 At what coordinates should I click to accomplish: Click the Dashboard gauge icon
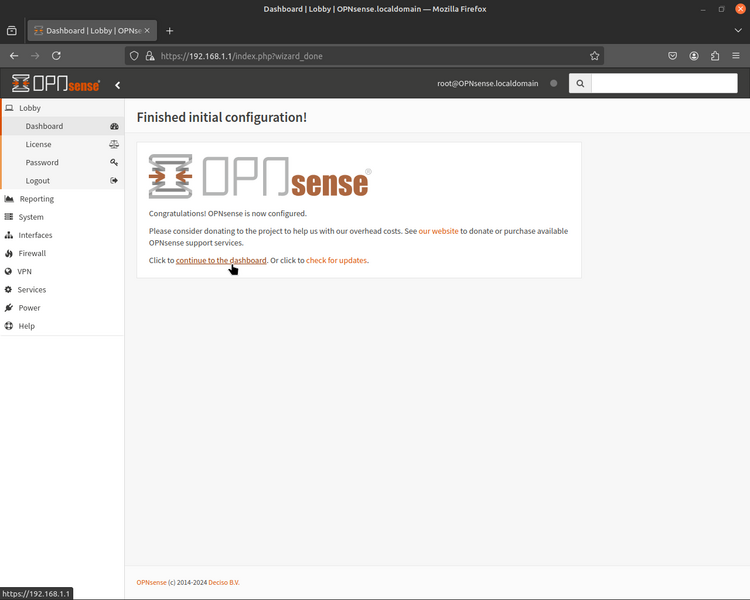[114, 126]
